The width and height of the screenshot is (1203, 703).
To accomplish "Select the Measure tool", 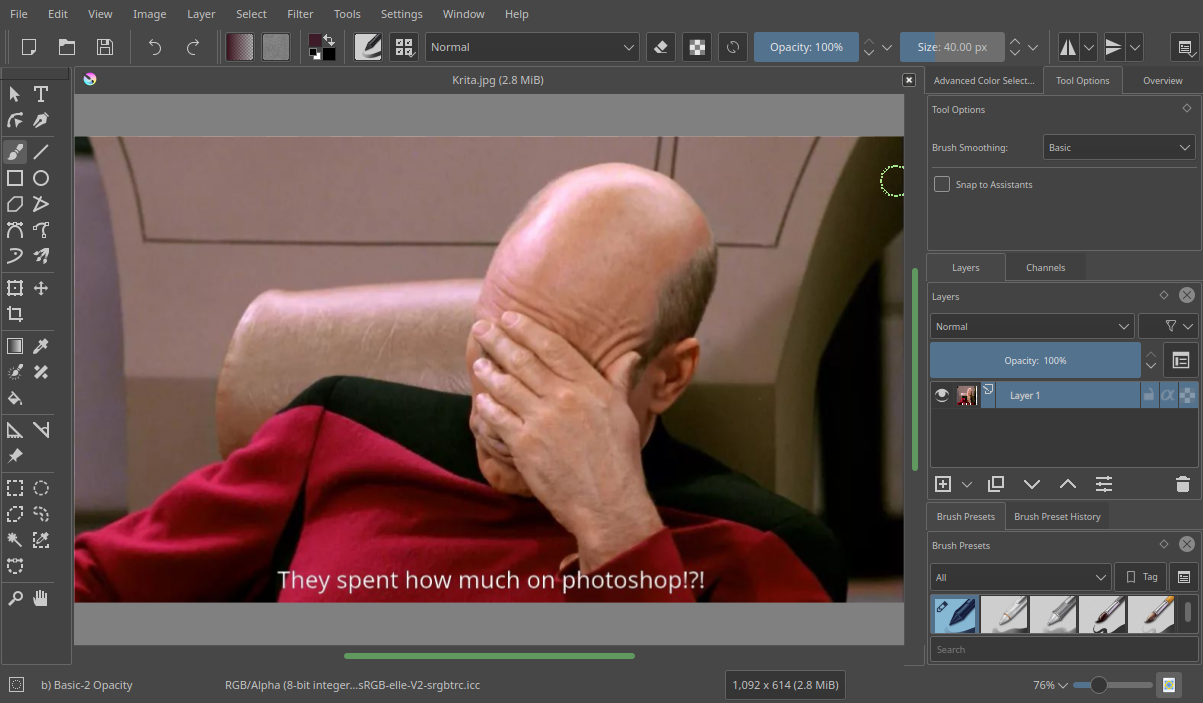I will point(41,430).
